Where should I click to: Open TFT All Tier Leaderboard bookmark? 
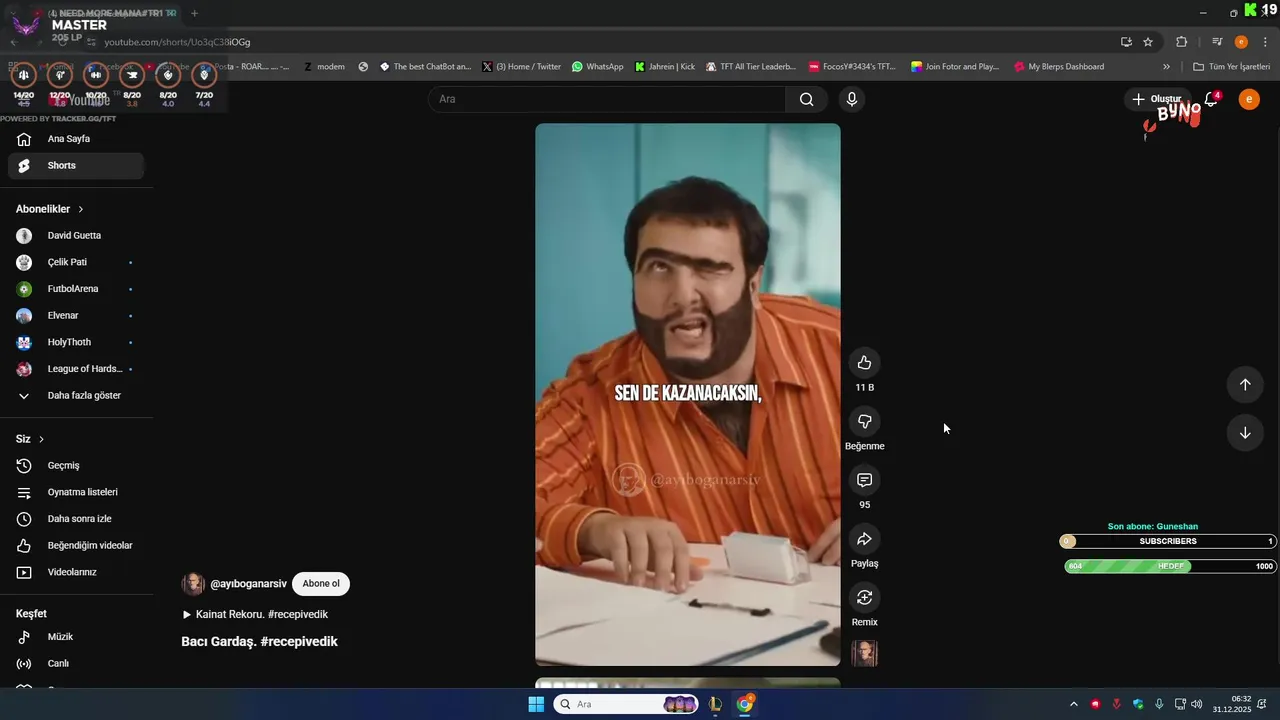751,67
